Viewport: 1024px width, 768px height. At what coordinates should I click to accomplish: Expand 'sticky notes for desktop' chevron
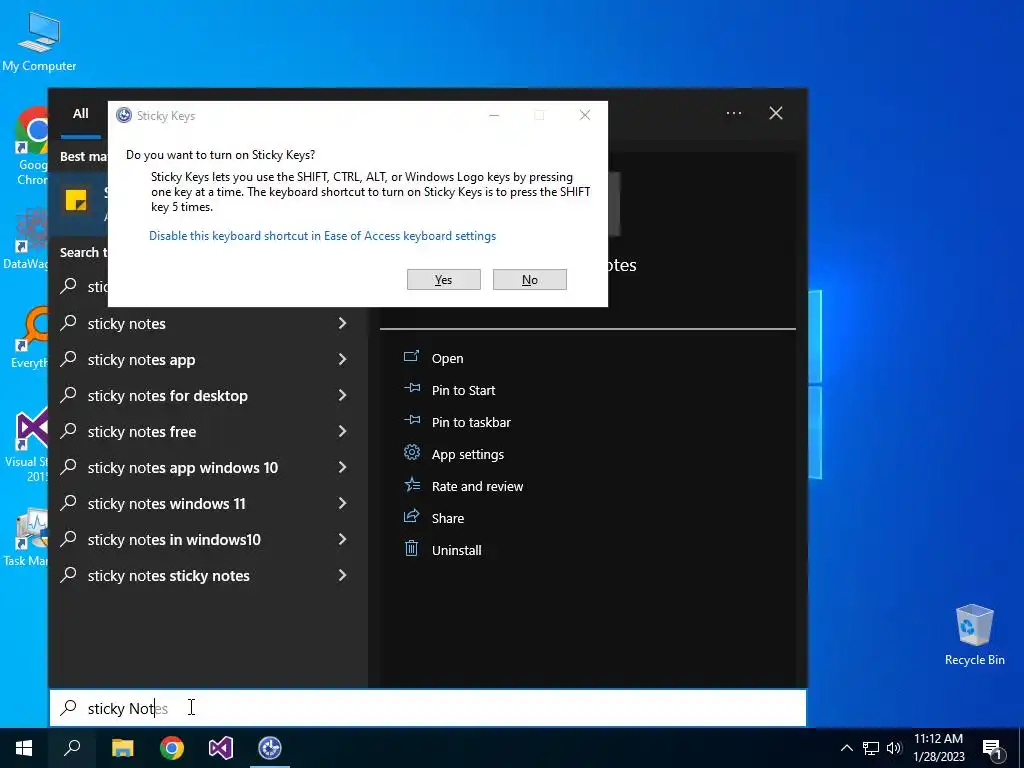[x=342, y=395]
